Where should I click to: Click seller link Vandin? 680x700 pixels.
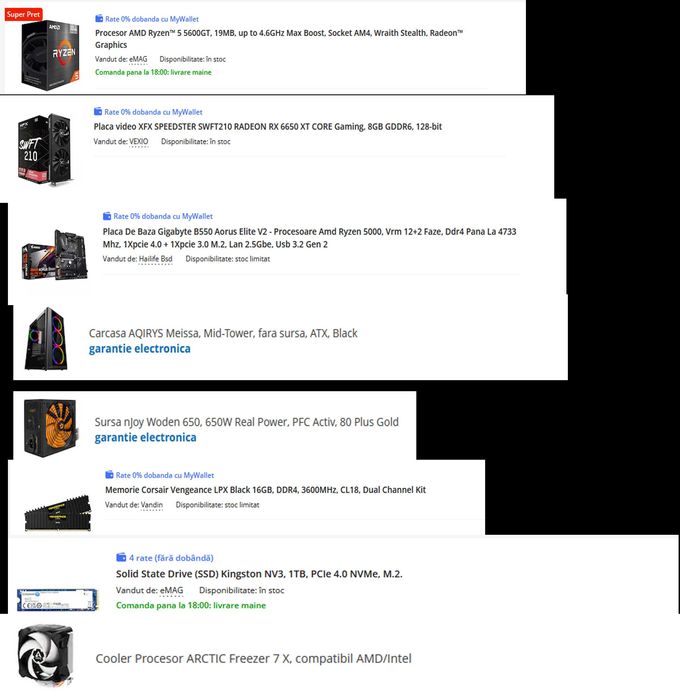pyautogui.click(x=152, y=505)
